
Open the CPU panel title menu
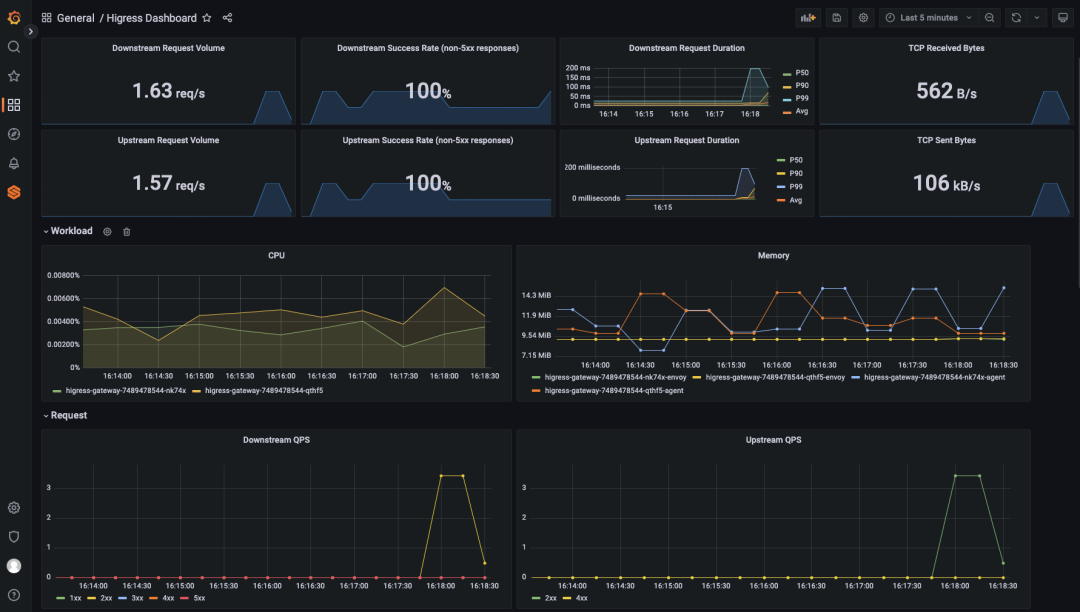(x=276, y=255)
